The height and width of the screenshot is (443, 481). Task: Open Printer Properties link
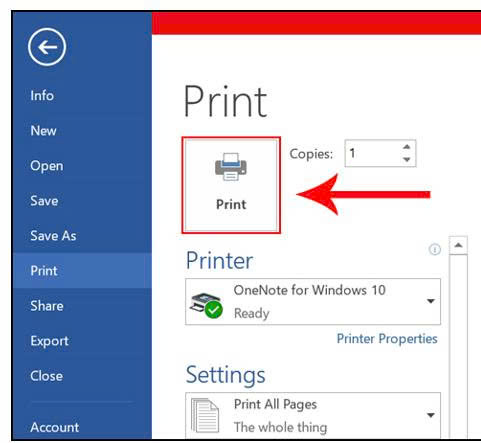click(387, 339)
